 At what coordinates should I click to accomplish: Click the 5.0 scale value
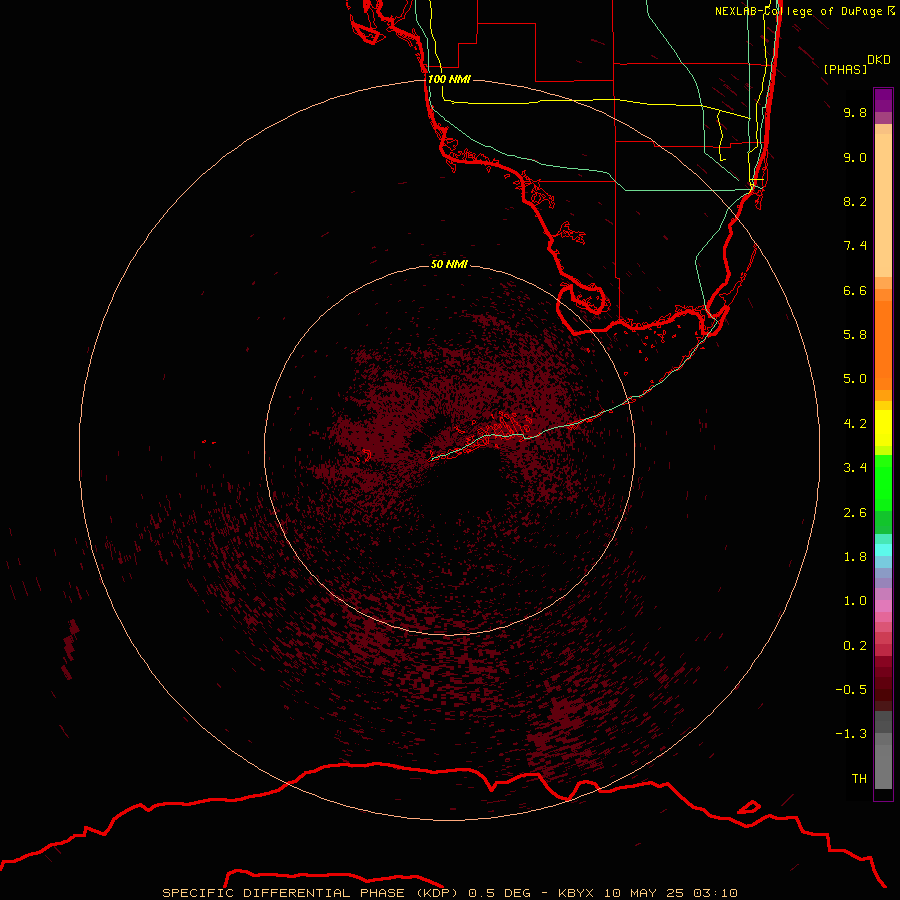(x=855, y=379)
